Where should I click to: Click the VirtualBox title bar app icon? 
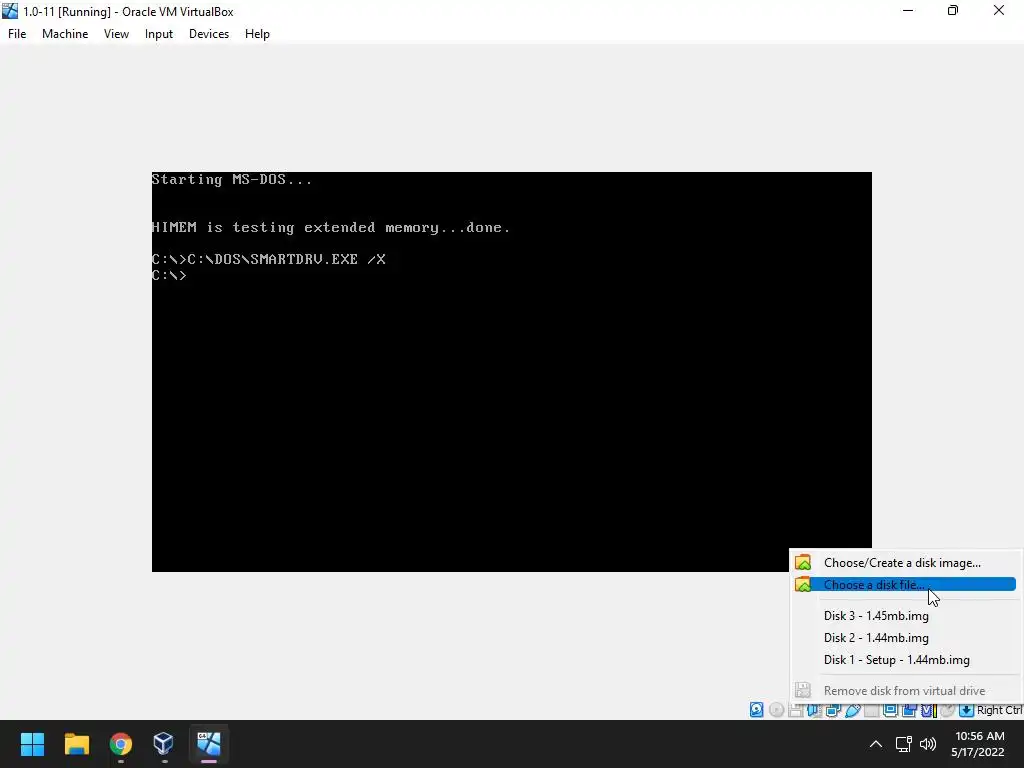tap(10, 11)
